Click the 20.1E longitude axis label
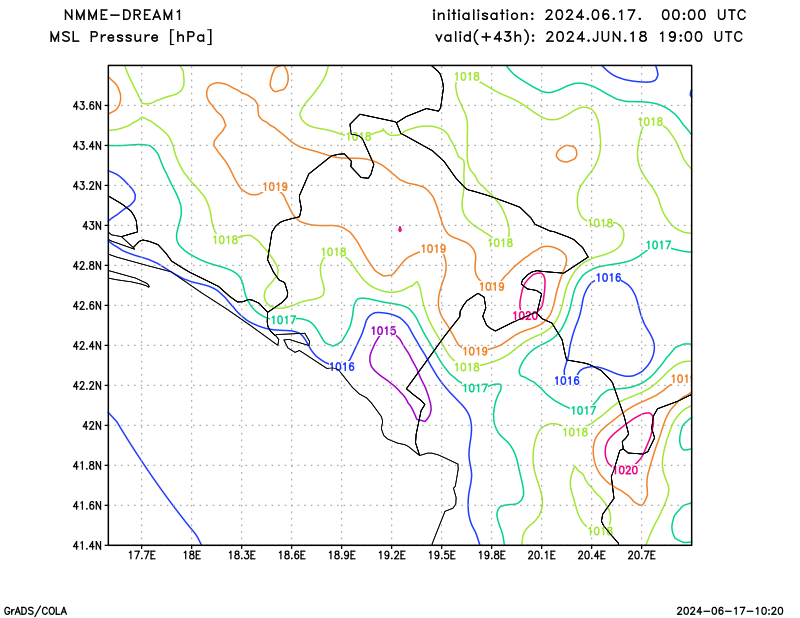 coord(541,555)
